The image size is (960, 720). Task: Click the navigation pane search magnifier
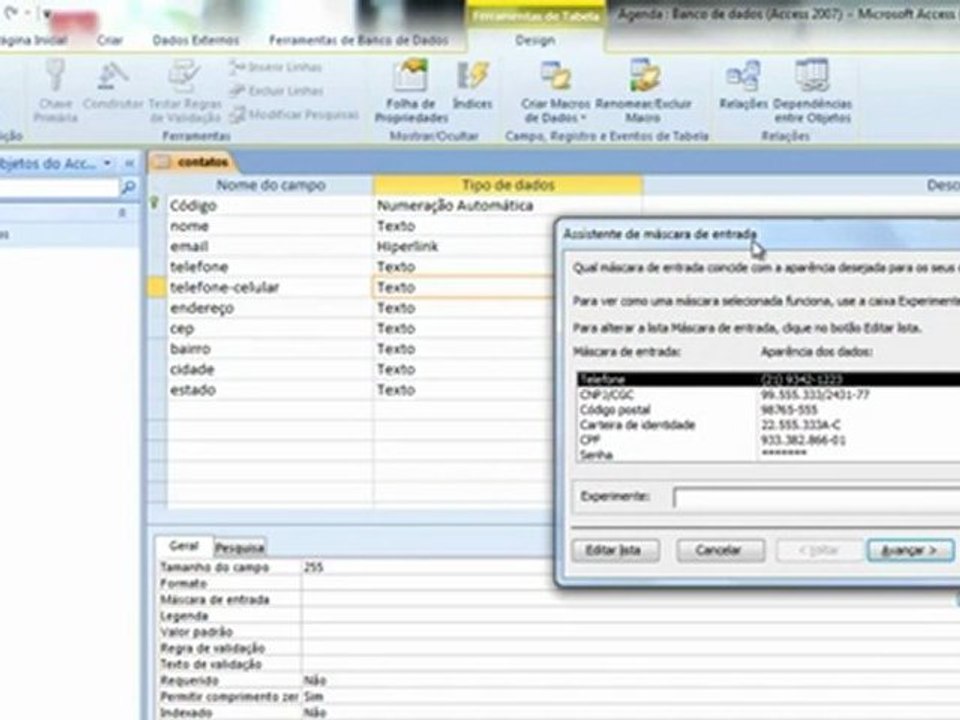pyautogui.click(x=129, y=187)
